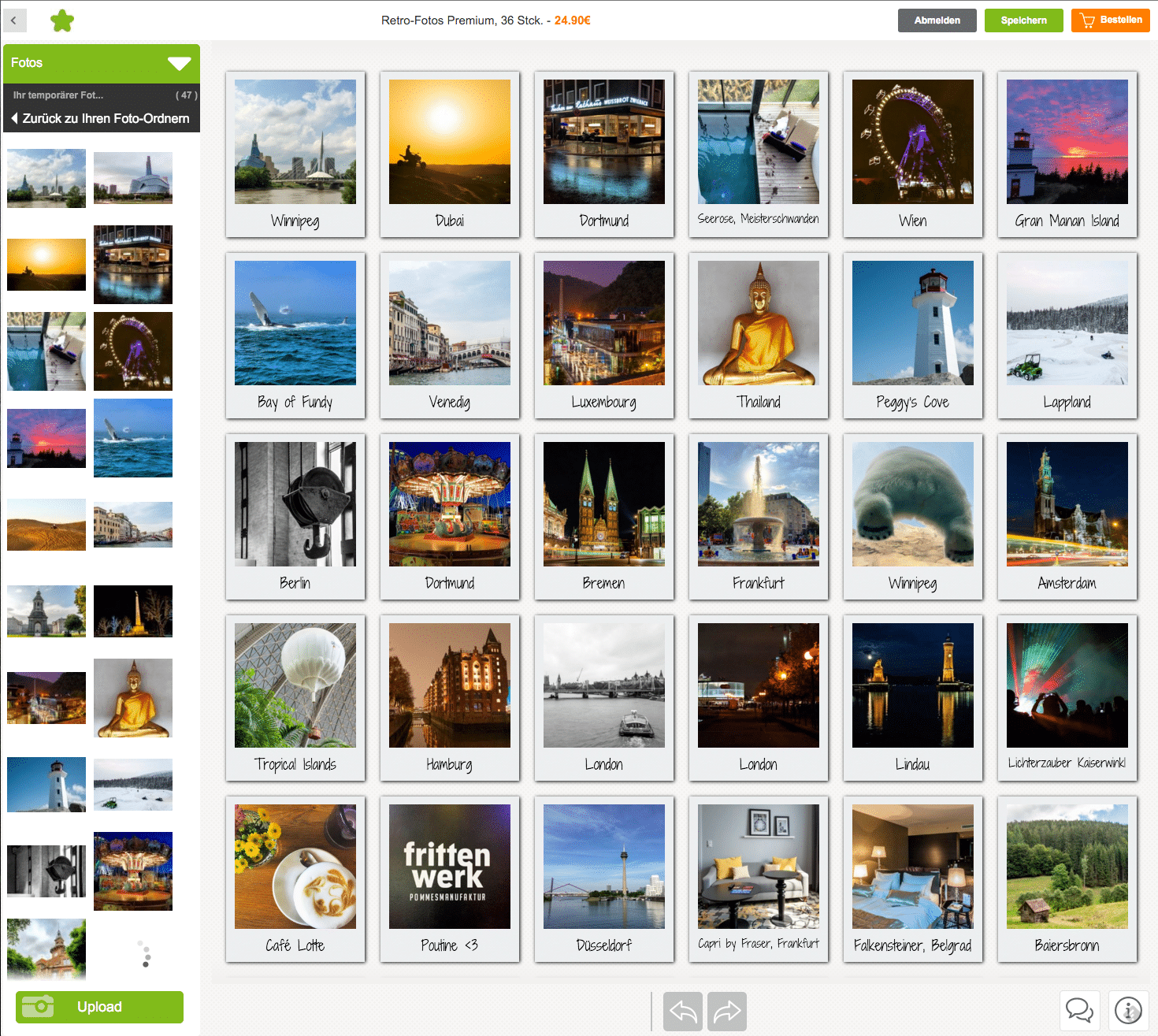Image resolution: width=1158 pixels, height=1036 pixels.
Task: Select the Düsseldorf photo card
Action: pyautogui.click(x=604, y=879)
